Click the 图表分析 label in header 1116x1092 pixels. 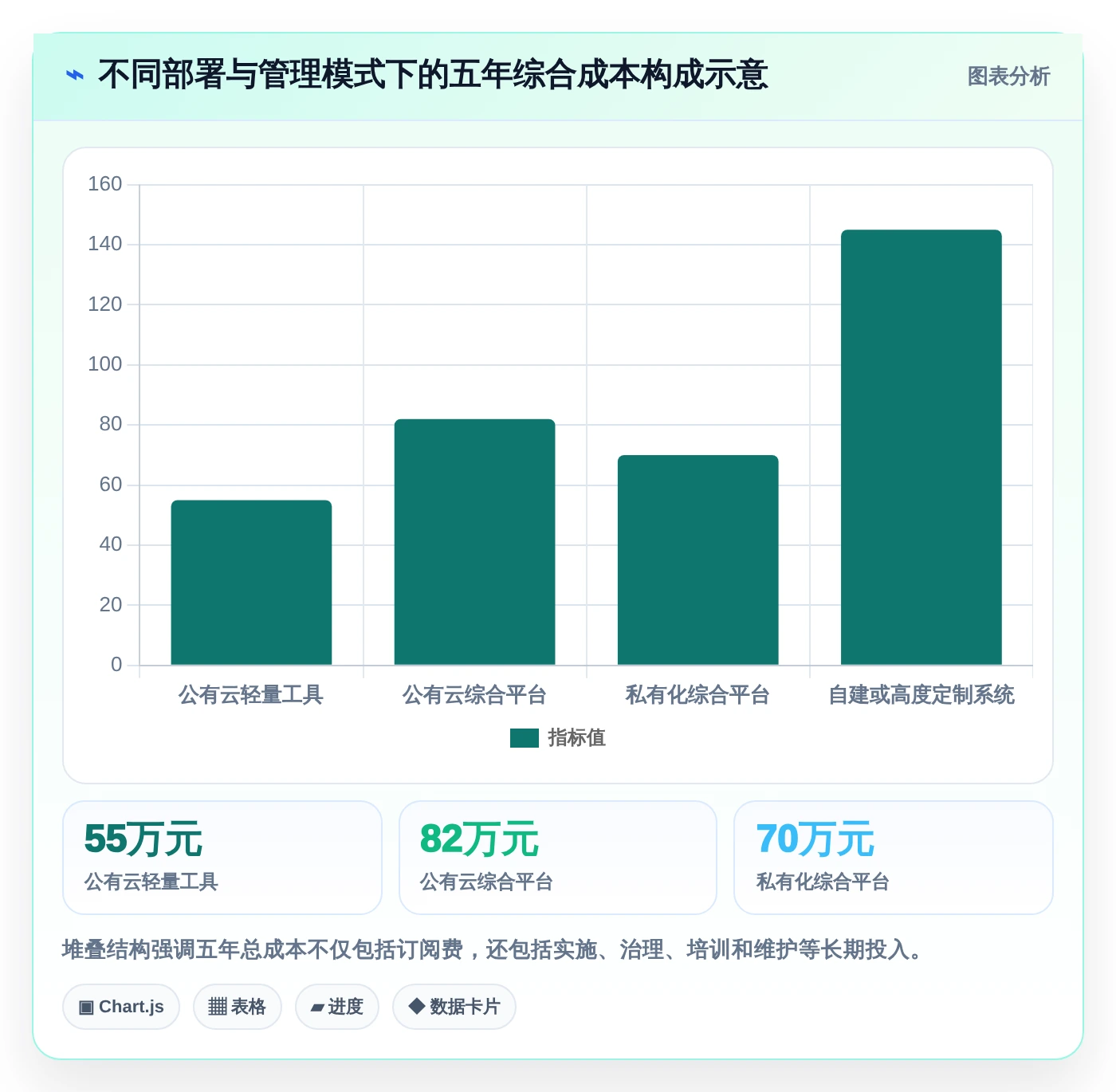tap(1008, 77)
